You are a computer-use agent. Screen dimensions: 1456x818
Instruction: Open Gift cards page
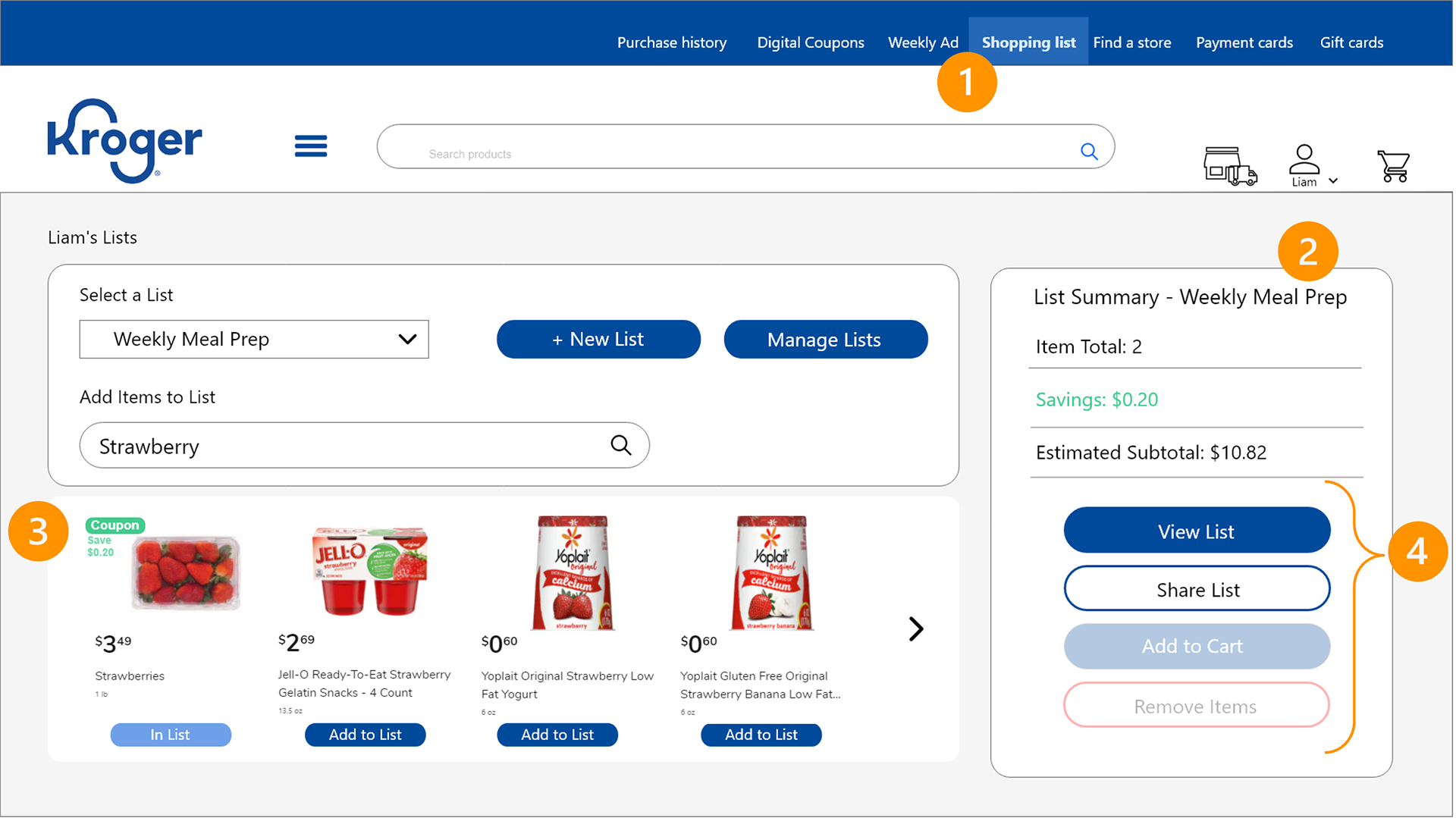(1351, 42)
